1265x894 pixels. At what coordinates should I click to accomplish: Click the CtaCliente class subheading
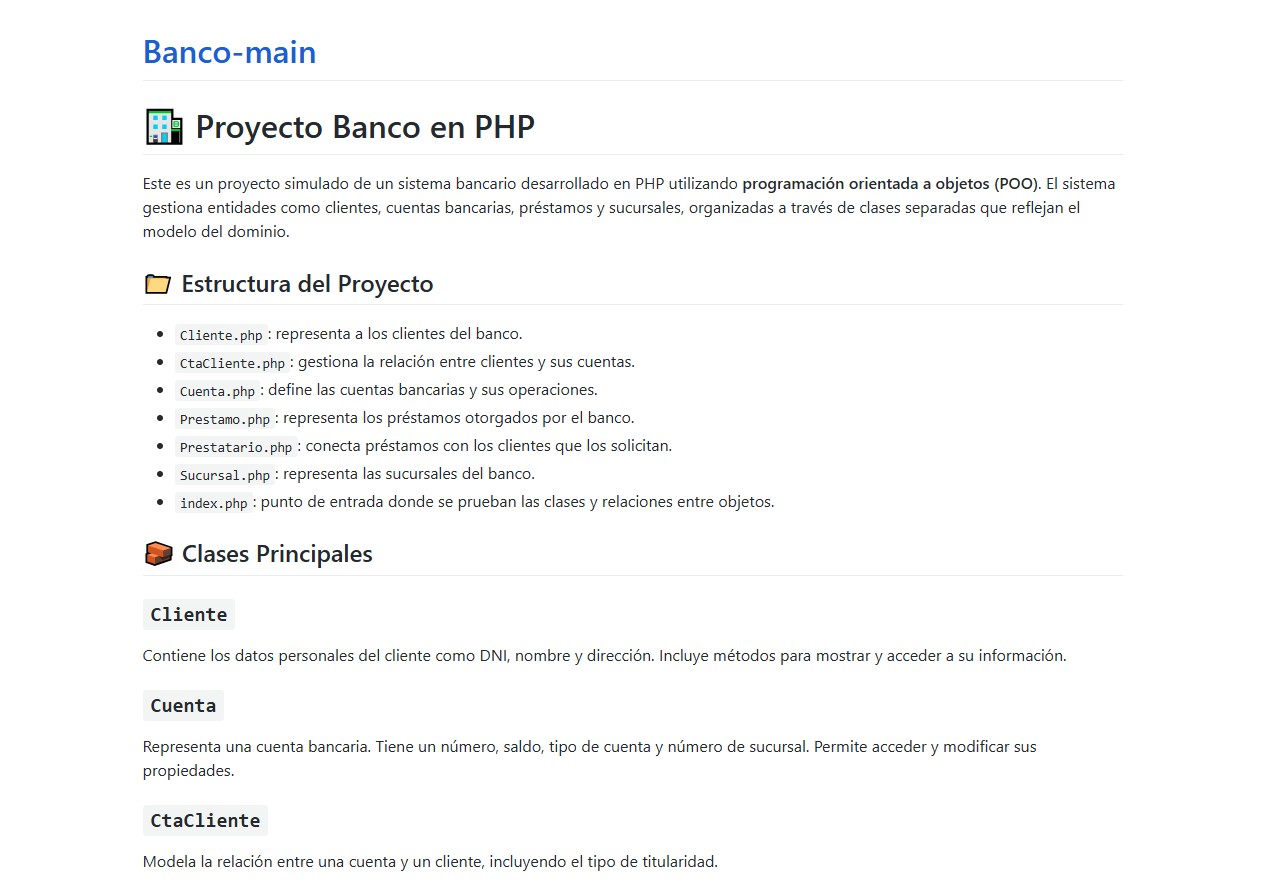click(x=205, y=820)
